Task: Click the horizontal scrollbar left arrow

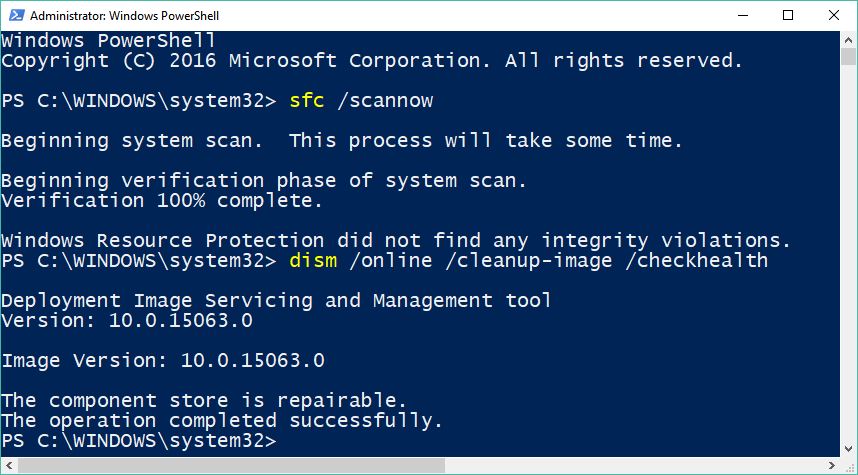Action: 9,466
